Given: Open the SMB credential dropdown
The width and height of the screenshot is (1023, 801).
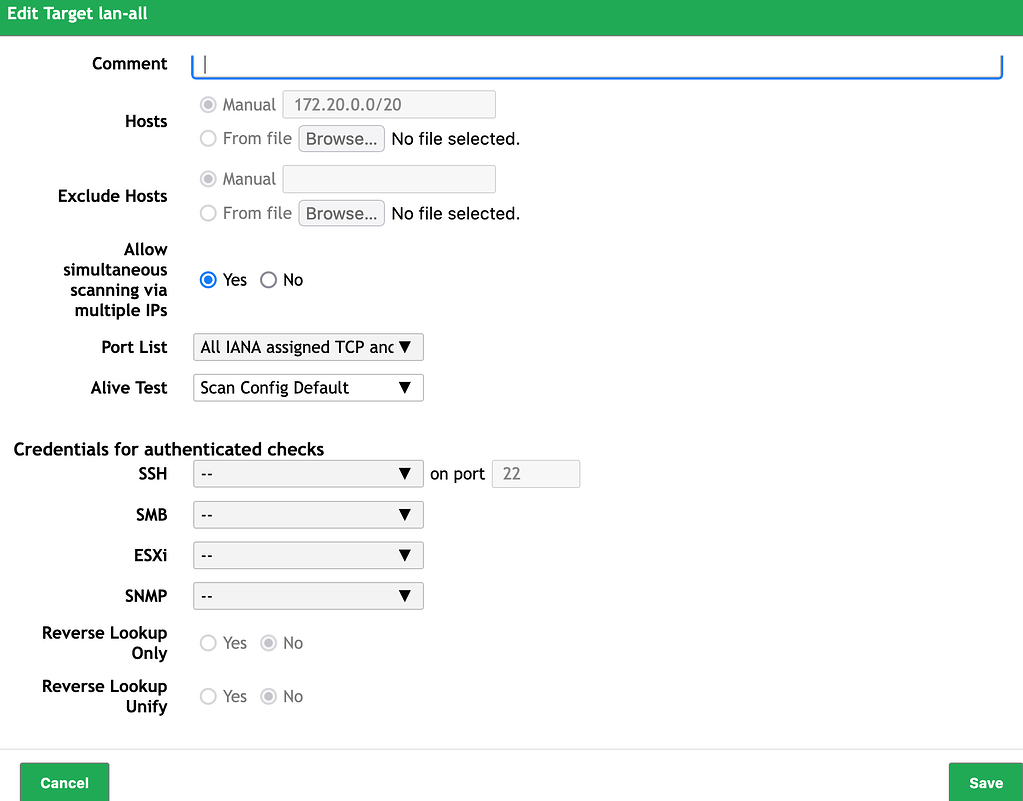Looking at the screenshot, I should click(307, 514).
